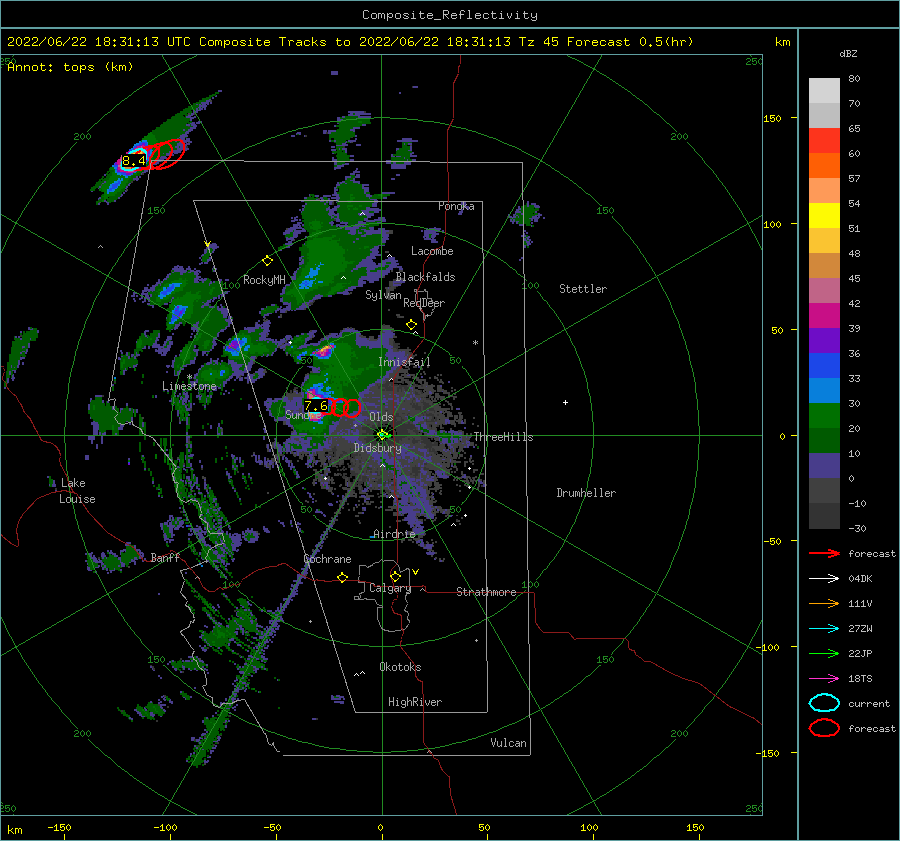The image size is (900, 841).
Task: Click the ThreeHills label
Action: click(x=503, y=437)
